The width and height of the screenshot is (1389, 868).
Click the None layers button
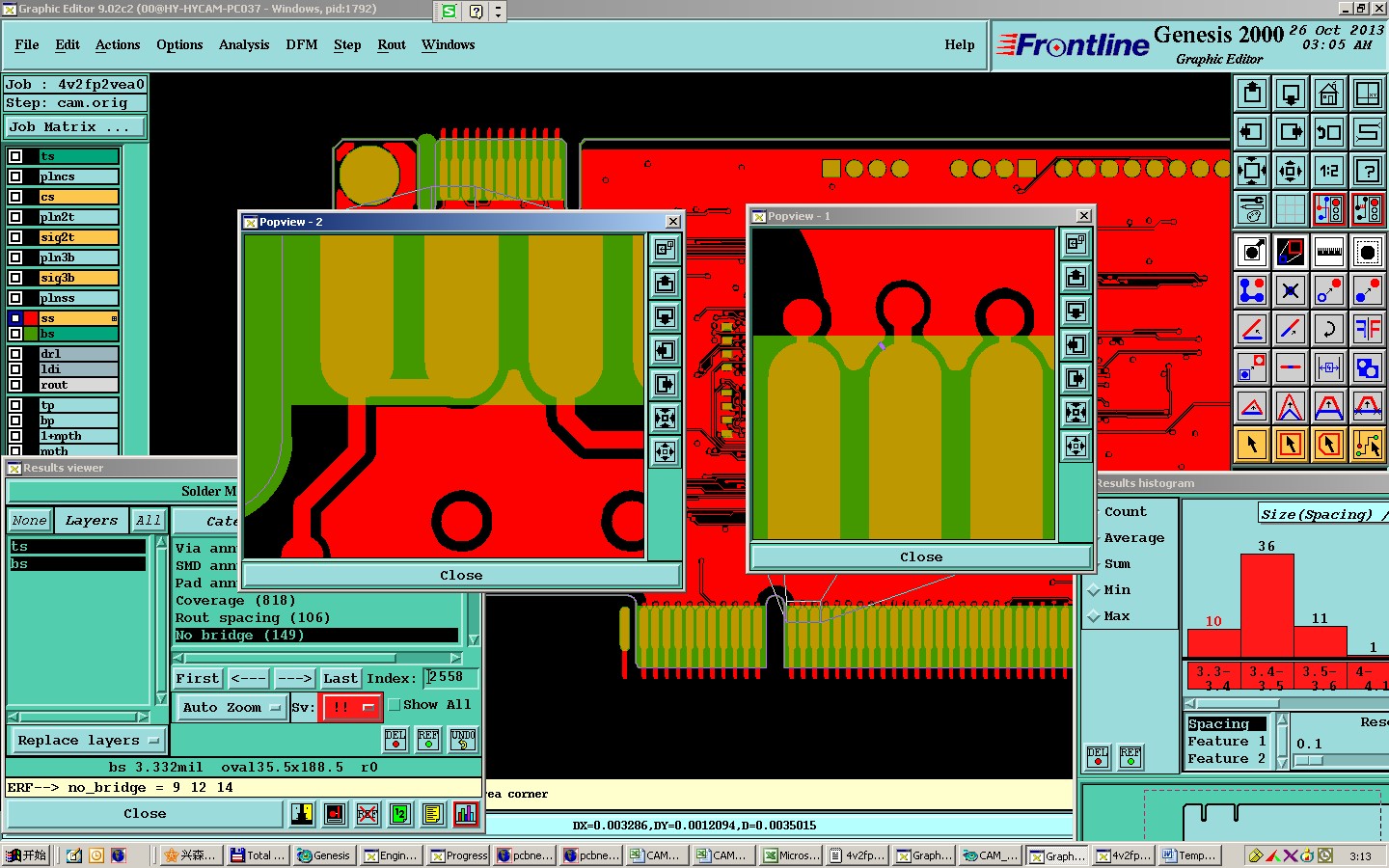pyautogui.click(x=29, y=520)
